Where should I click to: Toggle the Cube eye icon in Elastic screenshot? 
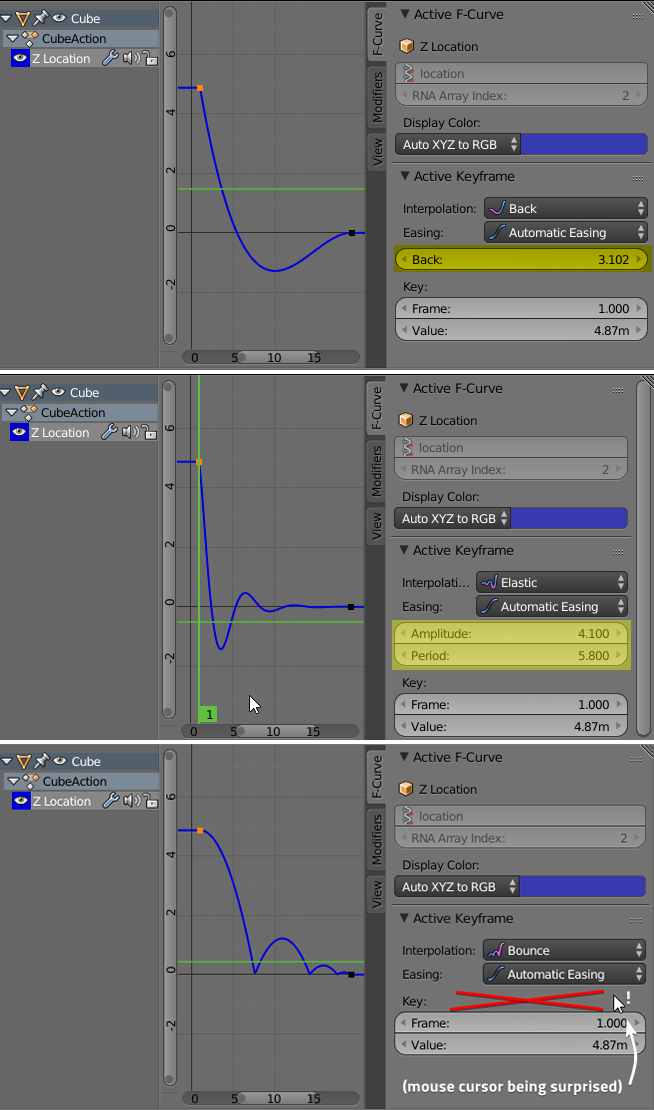(x=58, y=392)
